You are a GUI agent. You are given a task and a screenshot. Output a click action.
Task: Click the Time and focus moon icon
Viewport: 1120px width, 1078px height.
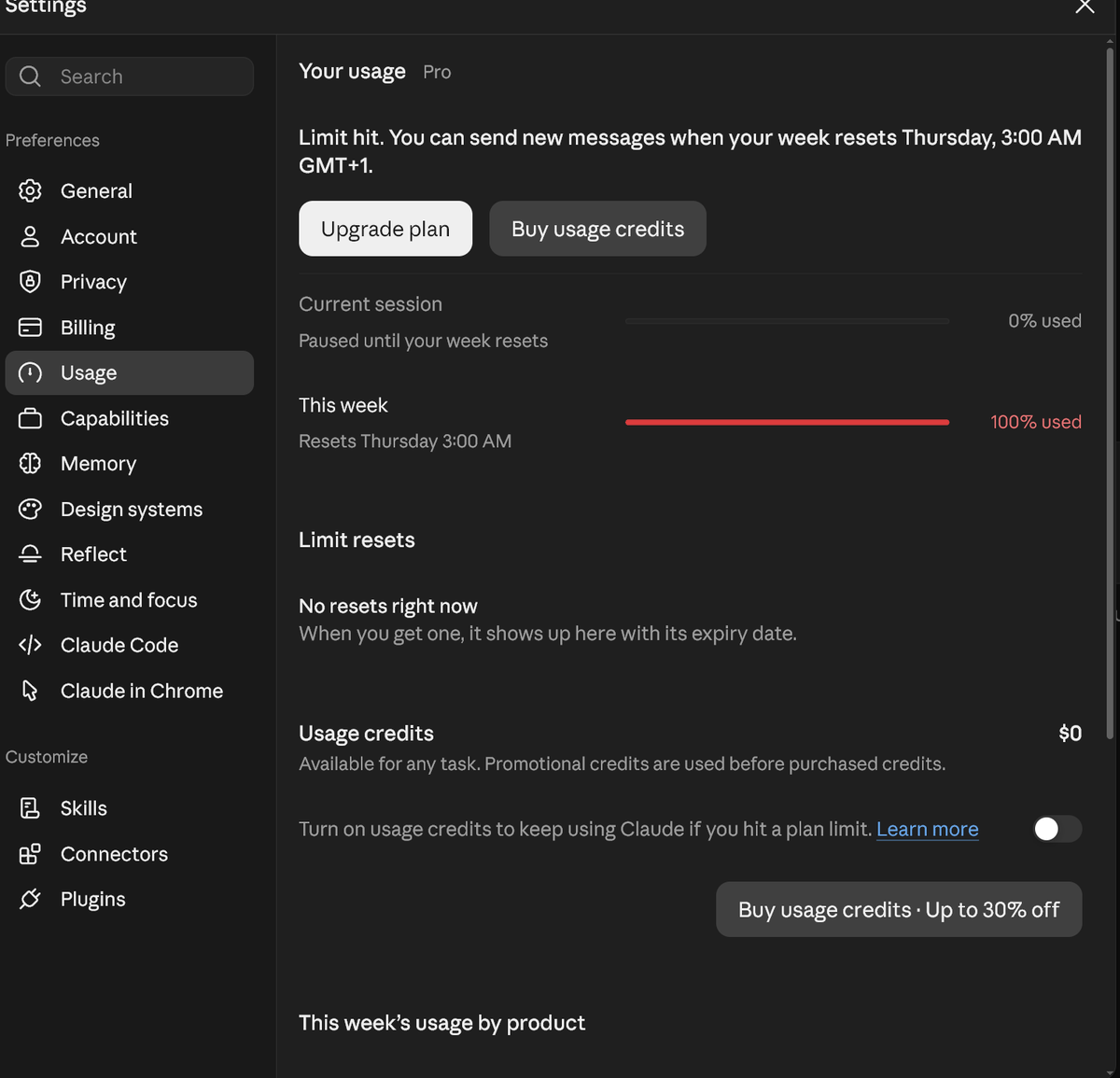coord(30,599)
